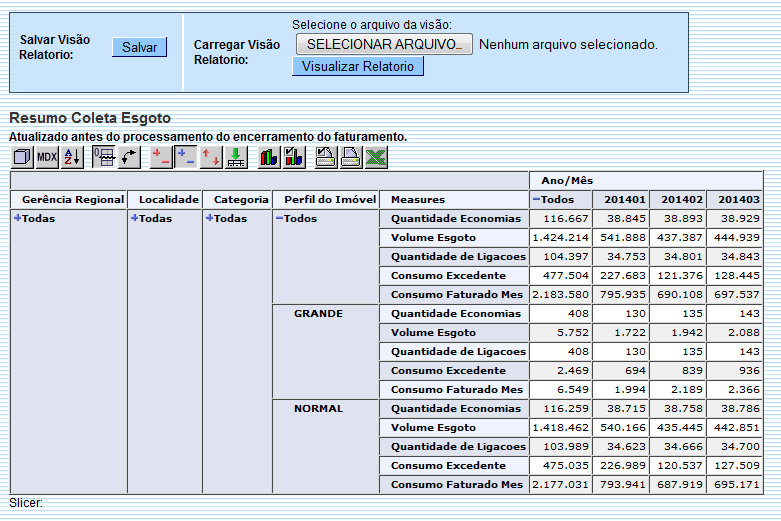
Task: Open the A-Z sort configuration
Action: tap(73, 156)
